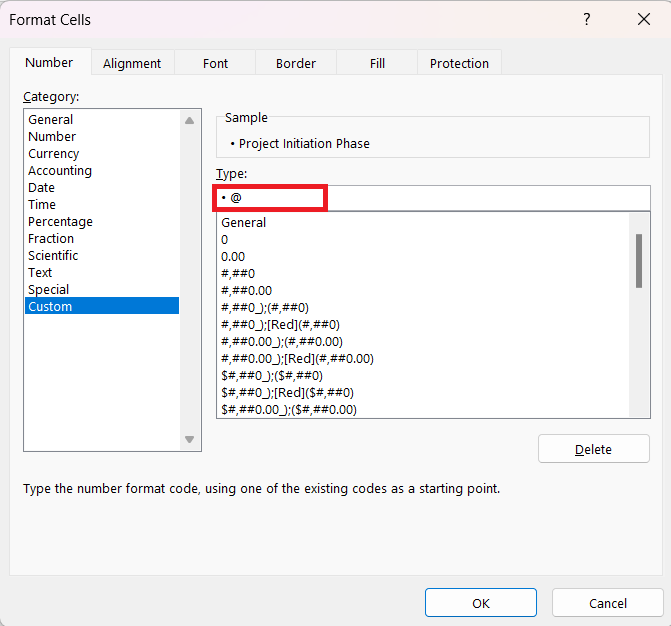Select the 0 format code
The width and height of the screenshot is (671, 626).
(x=423, y=240)
